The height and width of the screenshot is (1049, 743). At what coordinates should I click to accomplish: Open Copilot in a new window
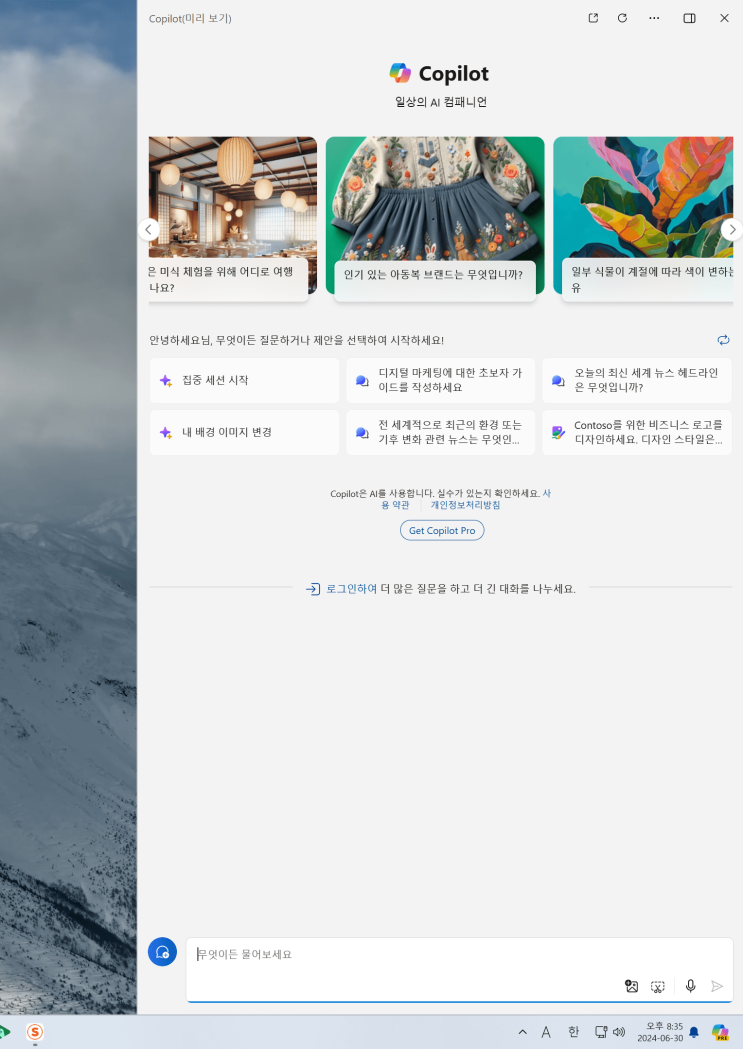(x=593, y=18)
